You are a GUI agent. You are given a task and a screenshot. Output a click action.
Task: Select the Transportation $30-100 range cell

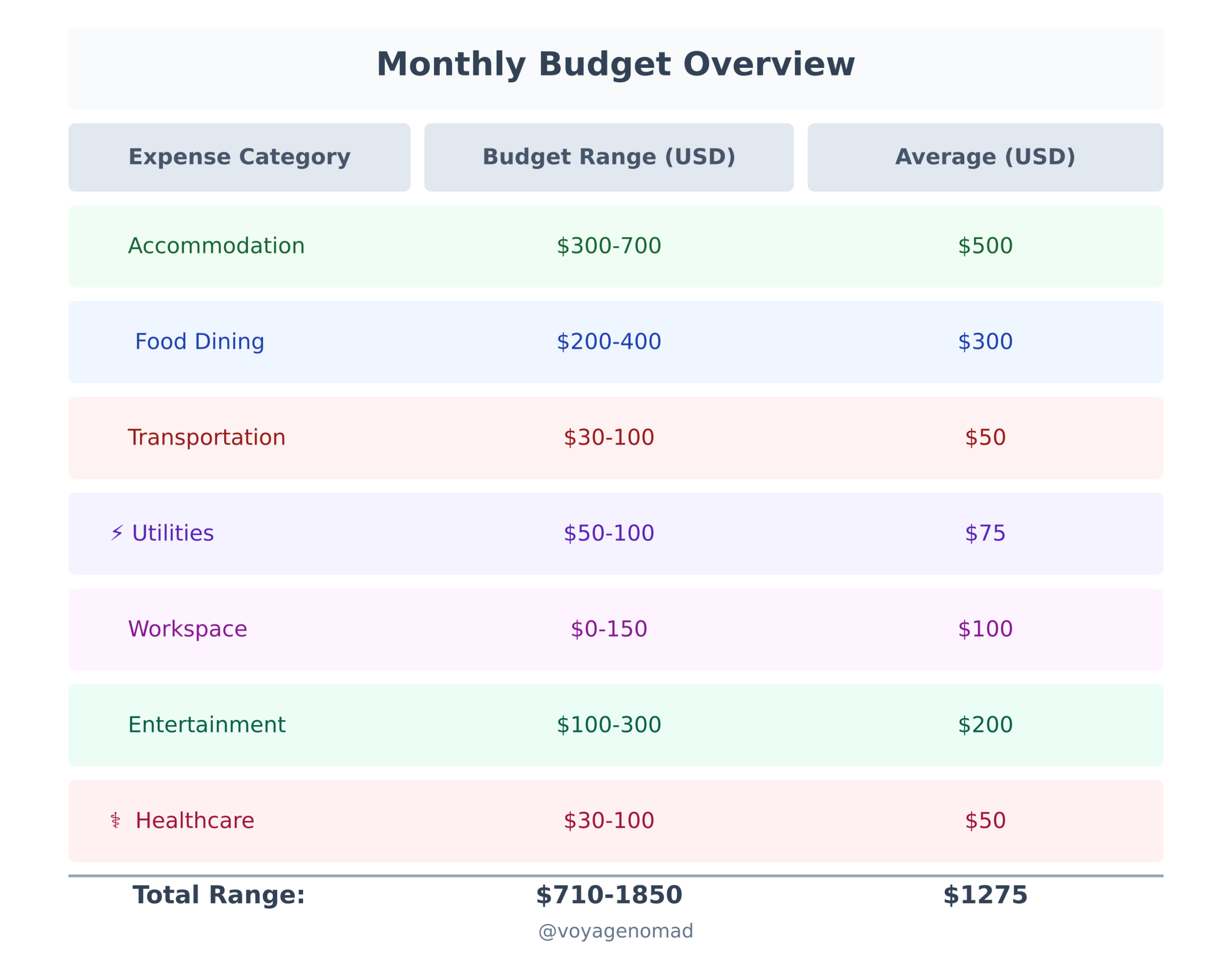click(x=609, y=438)
